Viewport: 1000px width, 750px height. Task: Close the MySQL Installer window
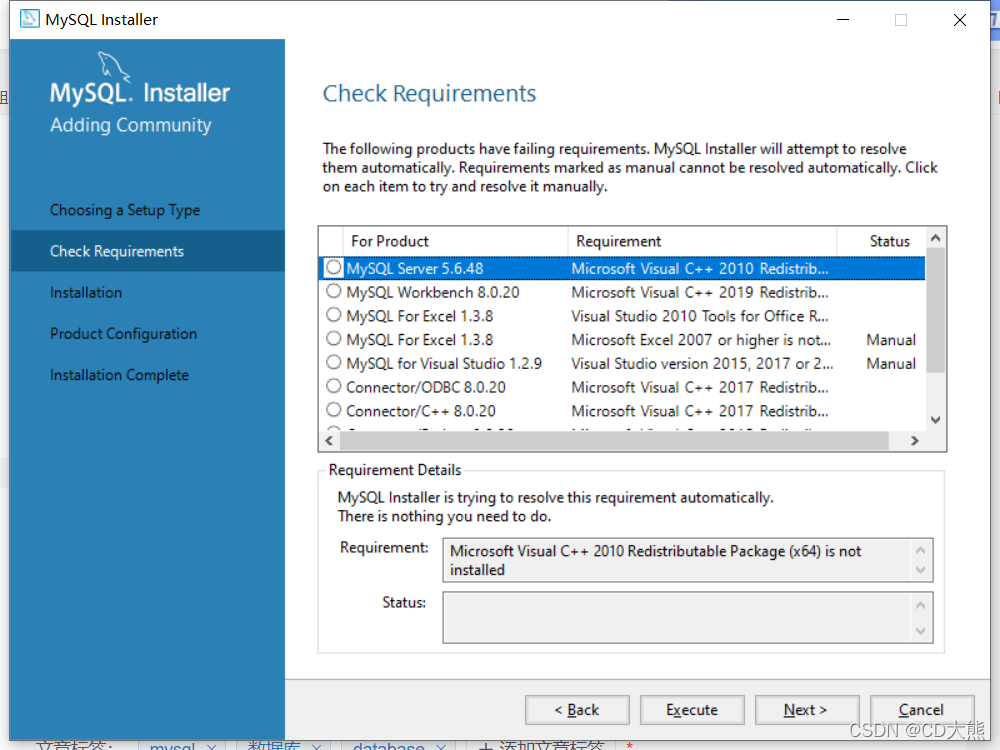tap(960, 20)
